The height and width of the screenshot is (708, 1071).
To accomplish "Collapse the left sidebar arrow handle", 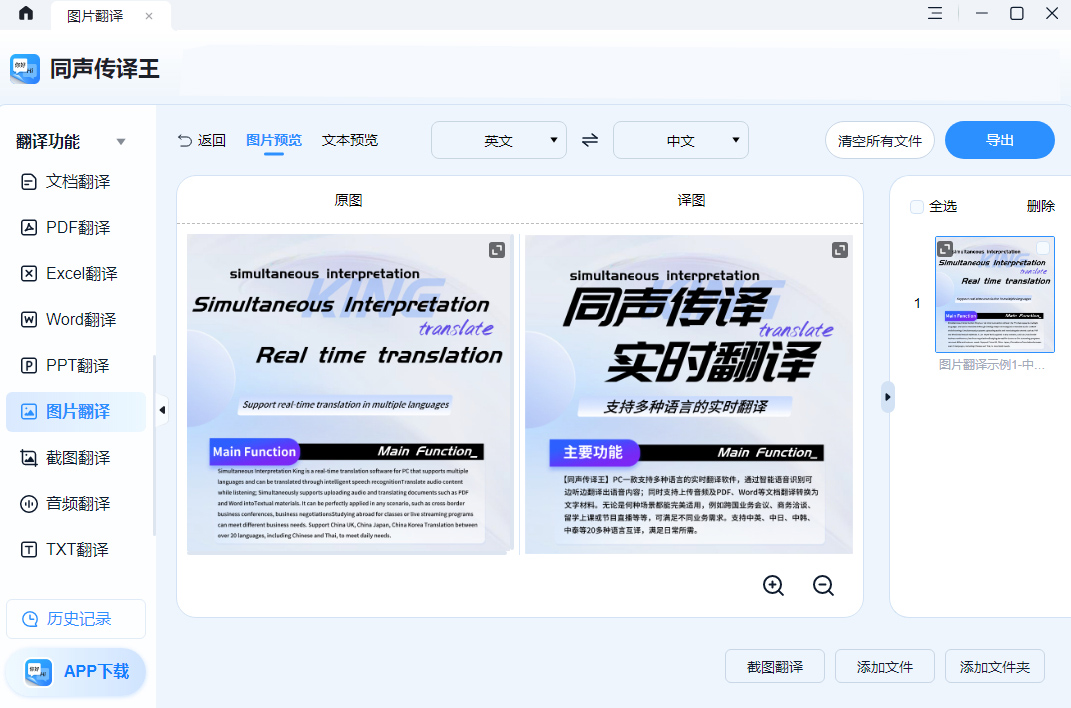I will tap(162, 410).
